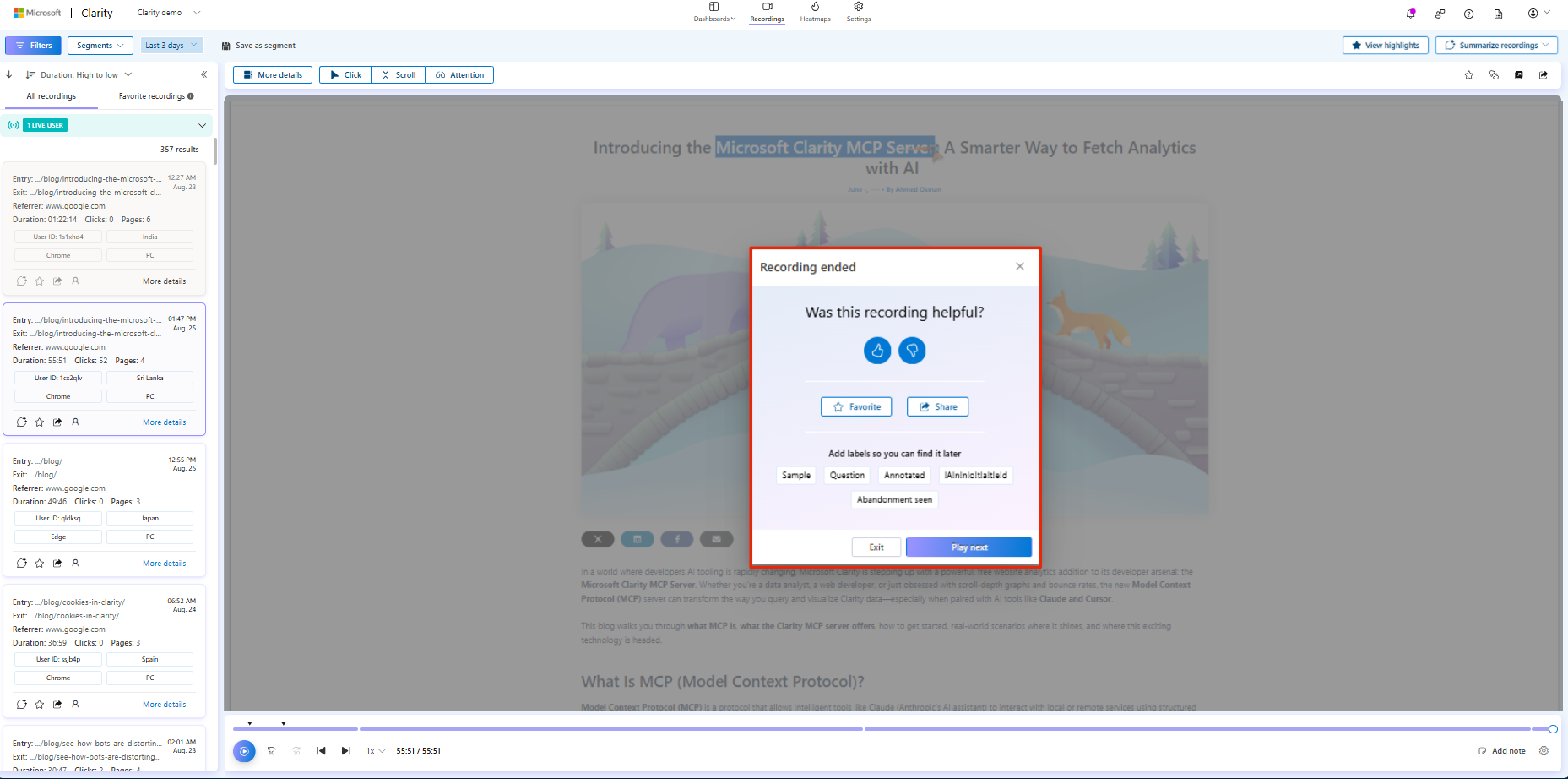Screen dimensions: 1568x779
Task: Open the Dashboards section
Action: (x=713, y=13)
